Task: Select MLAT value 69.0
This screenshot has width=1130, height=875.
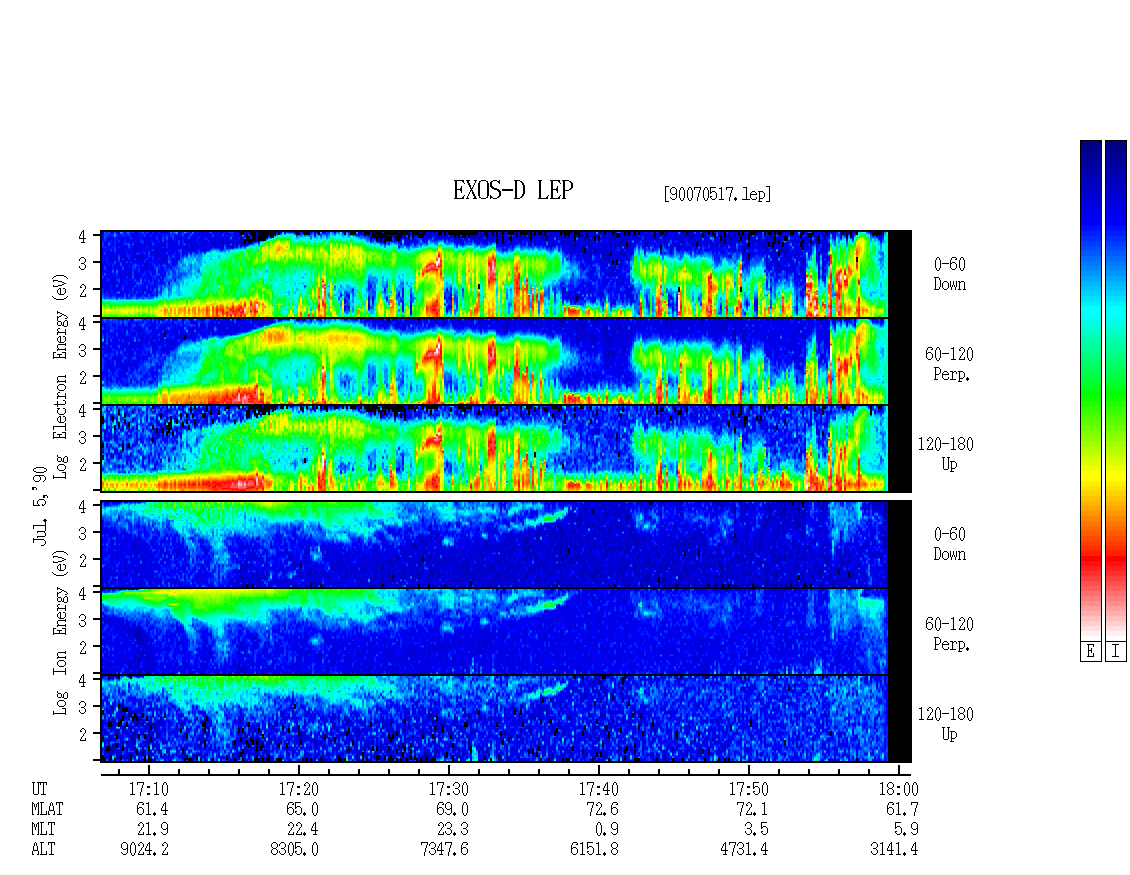Action: (452, 809)
